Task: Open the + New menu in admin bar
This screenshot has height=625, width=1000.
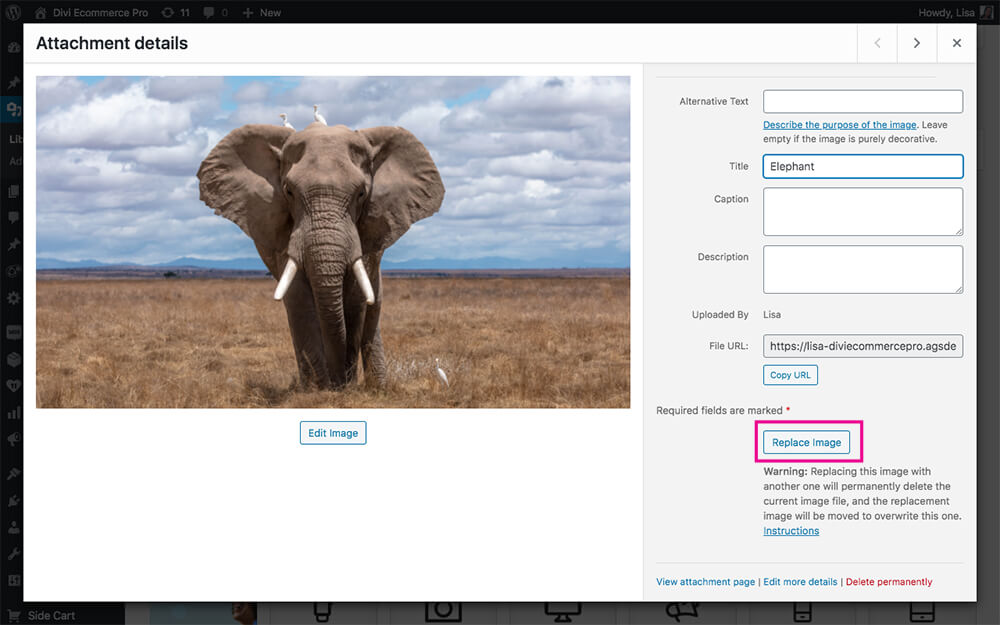Action: tap(261, 13)
